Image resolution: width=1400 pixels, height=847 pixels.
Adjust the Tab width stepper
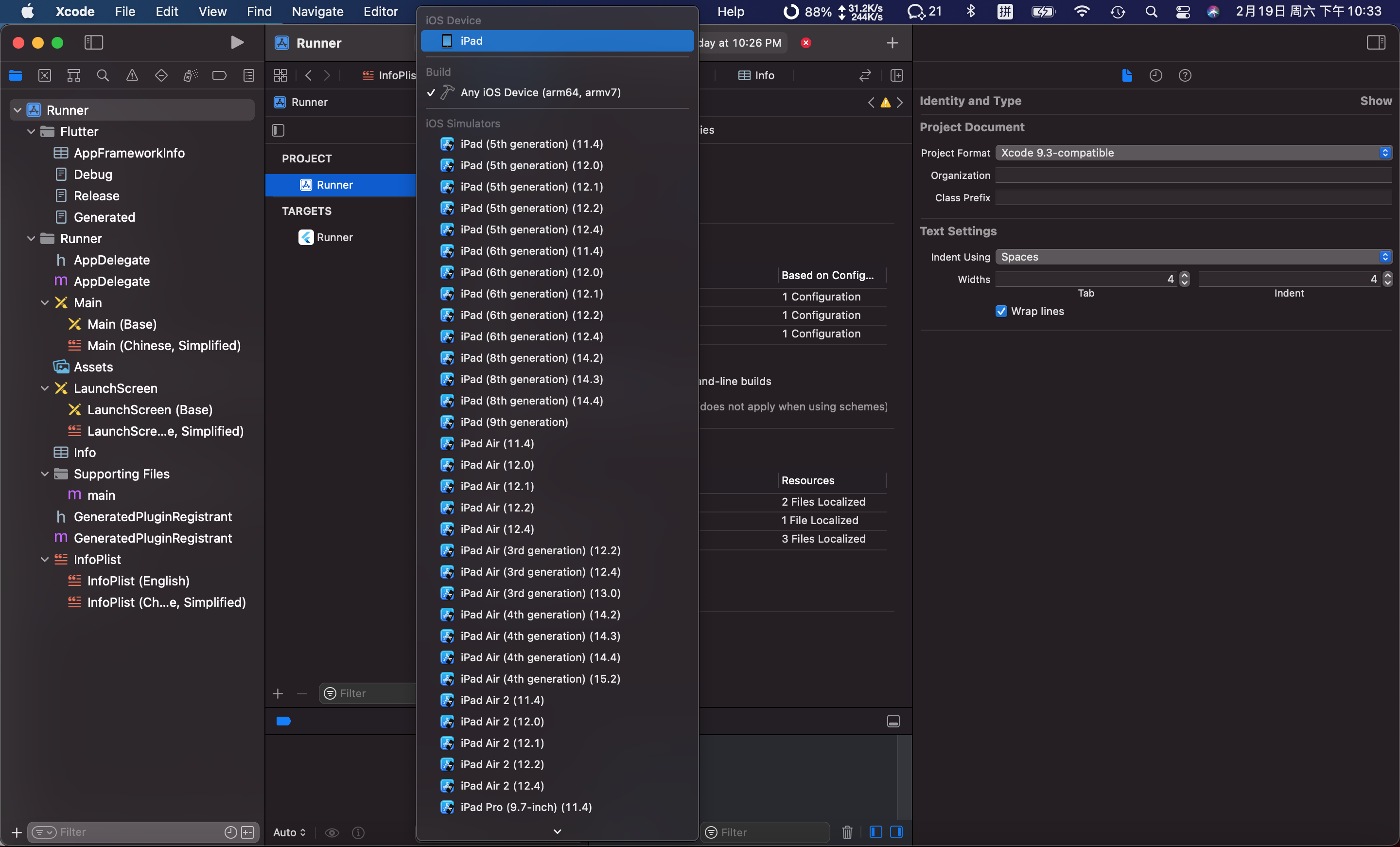pyautogui.click(x=1184, y=279)
